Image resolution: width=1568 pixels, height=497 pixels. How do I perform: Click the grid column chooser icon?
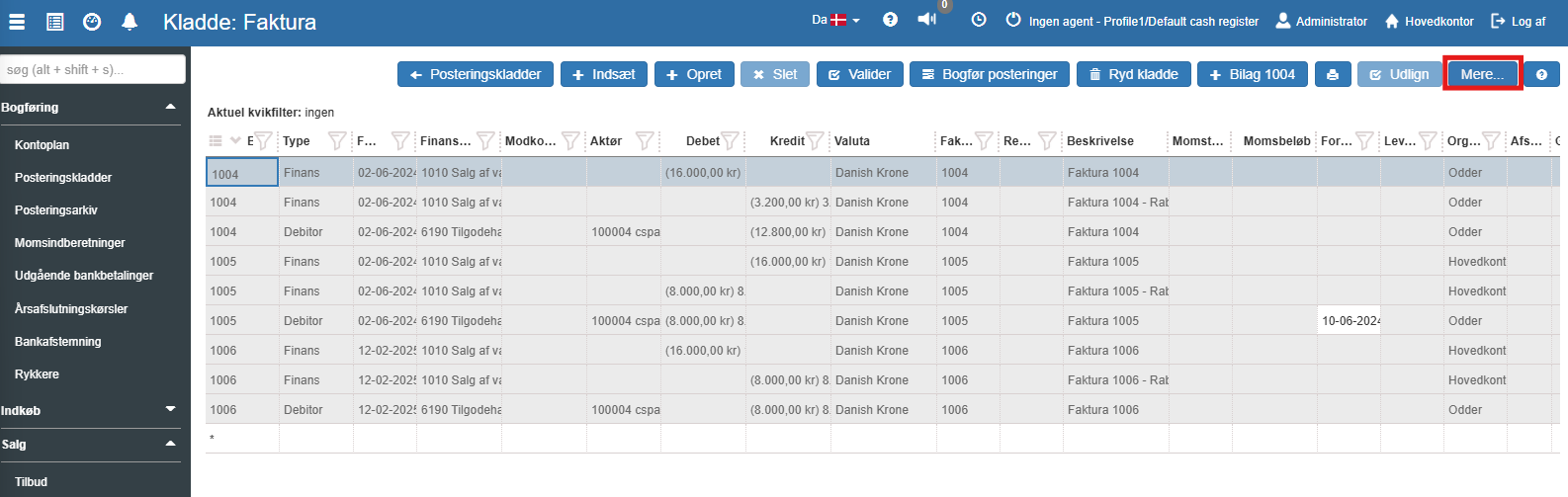tap(216, 141)
